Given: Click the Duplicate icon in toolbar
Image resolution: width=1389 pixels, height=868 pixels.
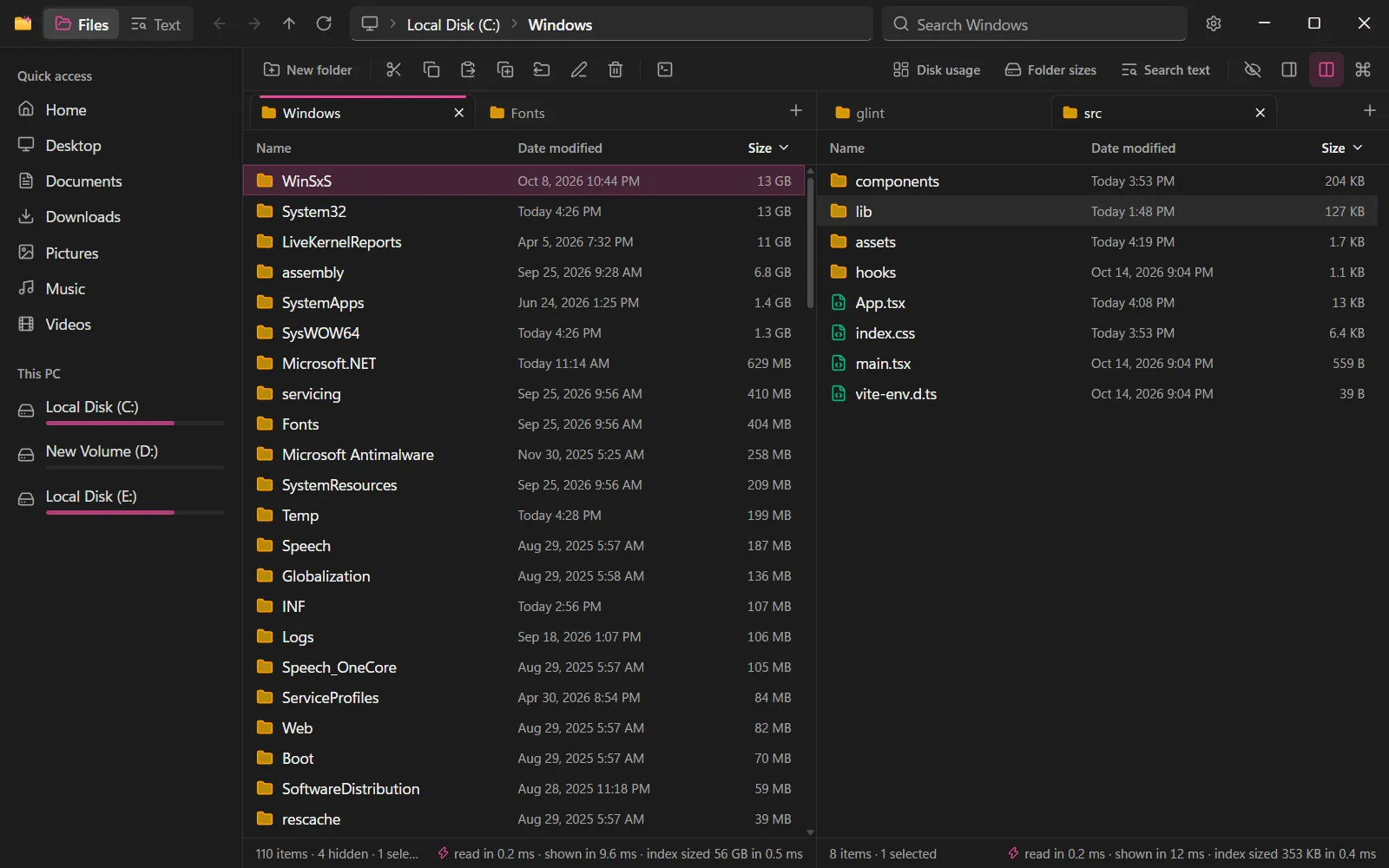Looking at the screenshot, I should (504, 69).
